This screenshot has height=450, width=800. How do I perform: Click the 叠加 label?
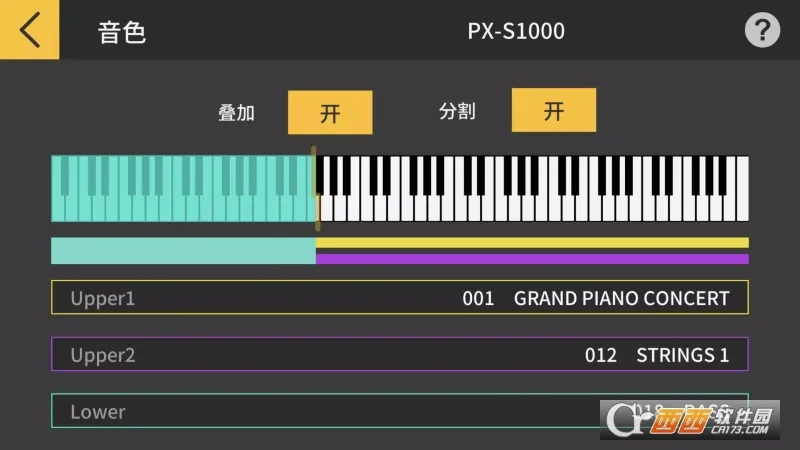(236, 113)
